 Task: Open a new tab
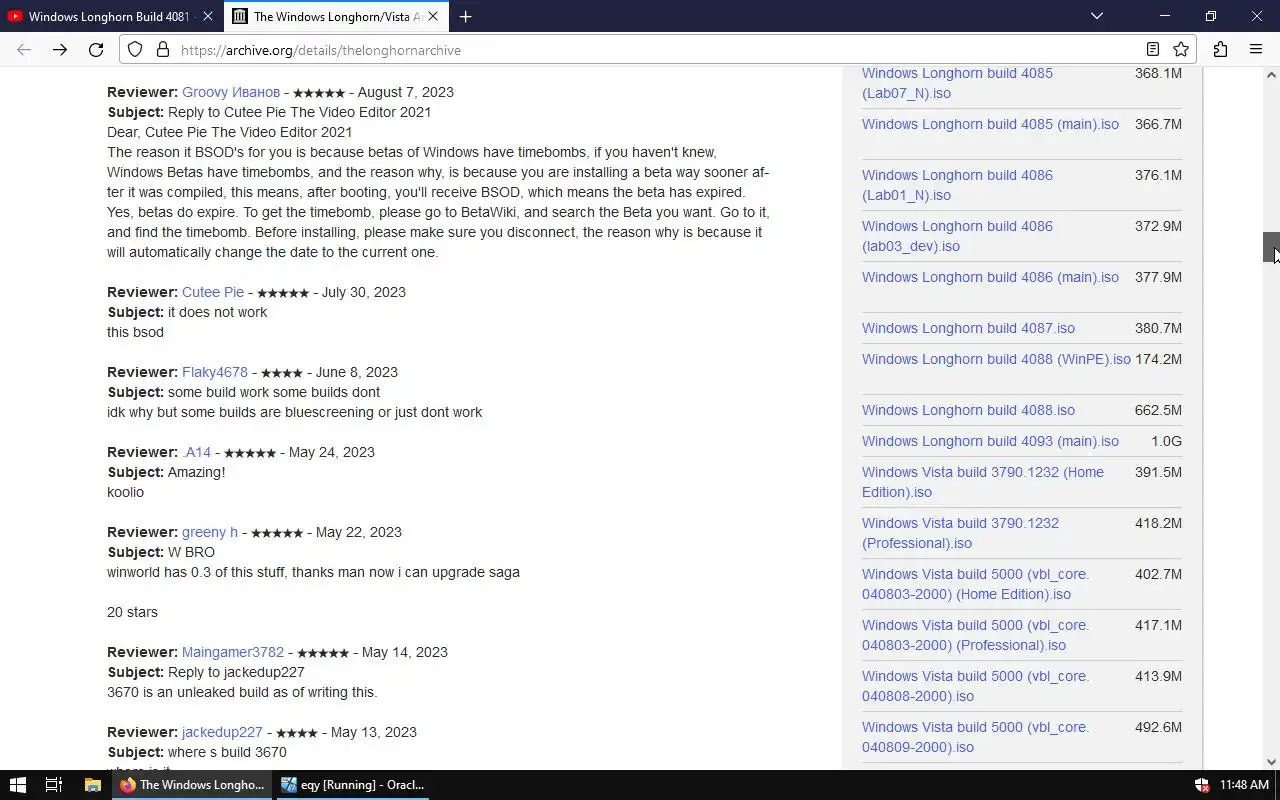click(x=465, y=16)
